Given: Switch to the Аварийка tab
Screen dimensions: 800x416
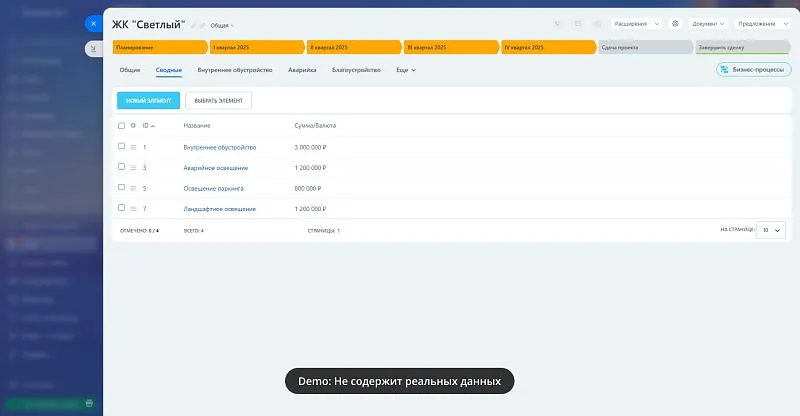Looking at the screenshot, I should click(x=302, y=70).
